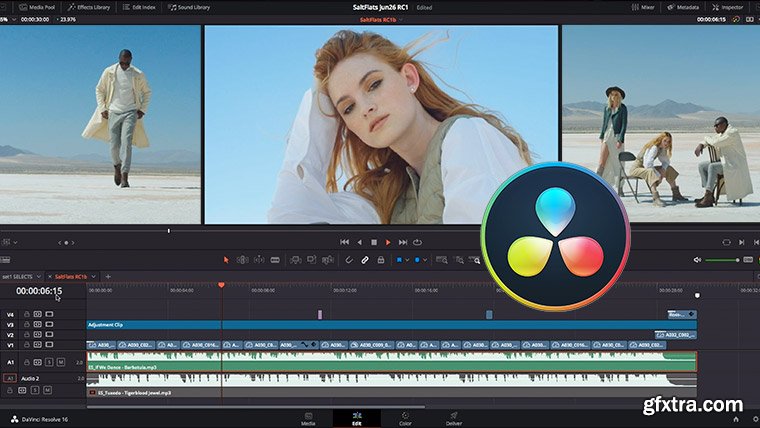Toggle lock on video track V1
This screenshot has width=760, height=428.
(26, 343)
